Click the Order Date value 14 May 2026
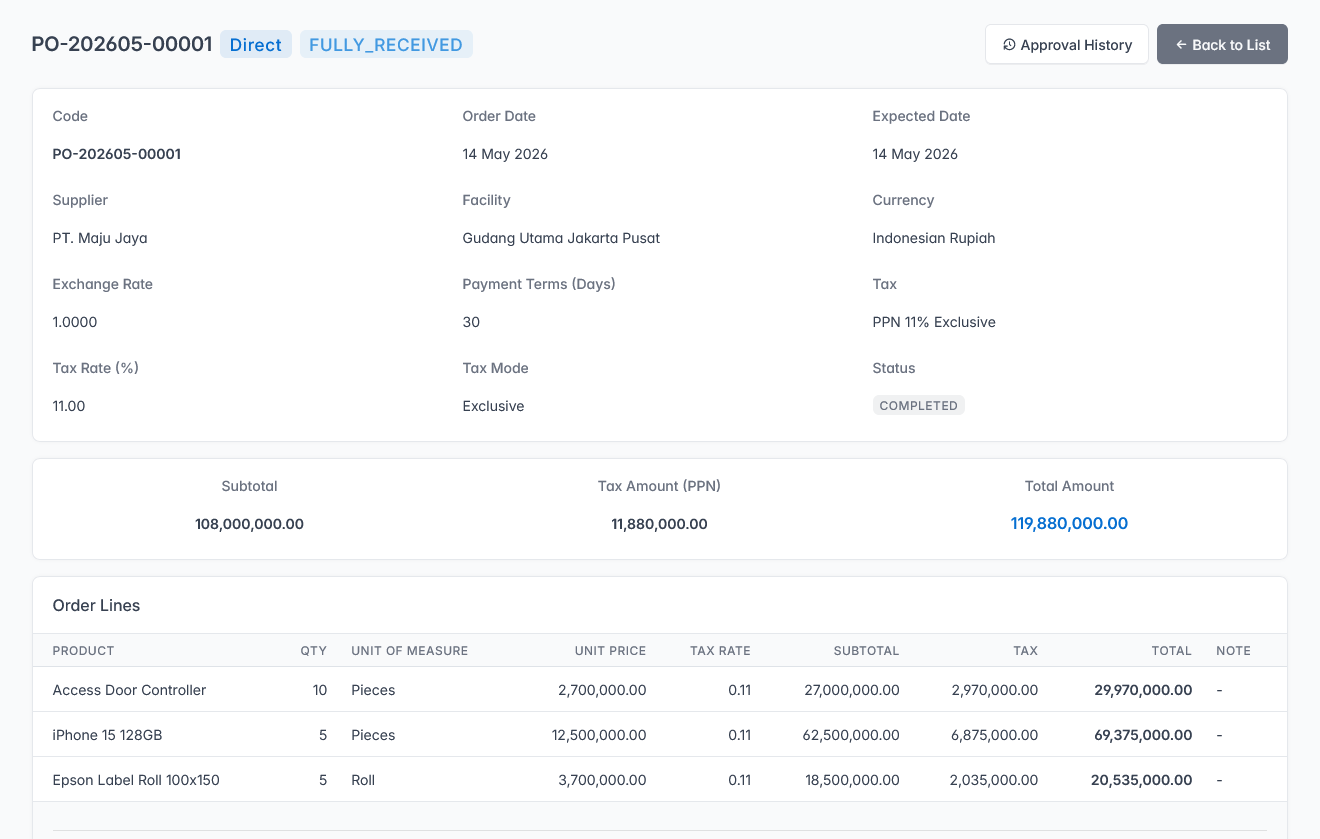The image size is (1320, 839). 505,154
